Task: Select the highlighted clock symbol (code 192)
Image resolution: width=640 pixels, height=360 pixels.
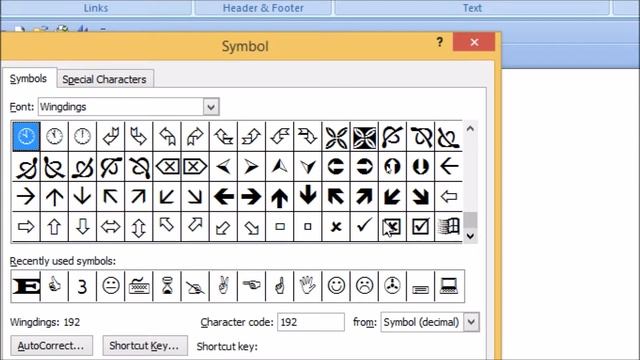Action: tap(26, 136)
